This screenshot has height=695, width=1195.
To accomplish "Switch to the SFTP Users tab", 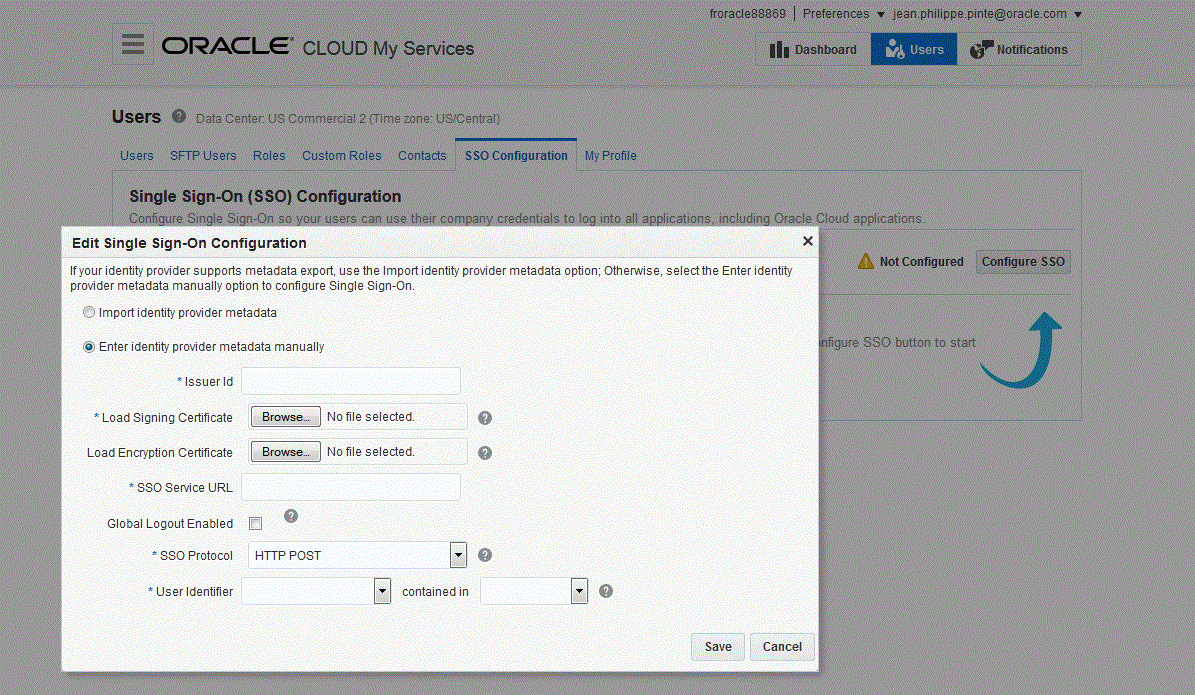I will point(202,155).
